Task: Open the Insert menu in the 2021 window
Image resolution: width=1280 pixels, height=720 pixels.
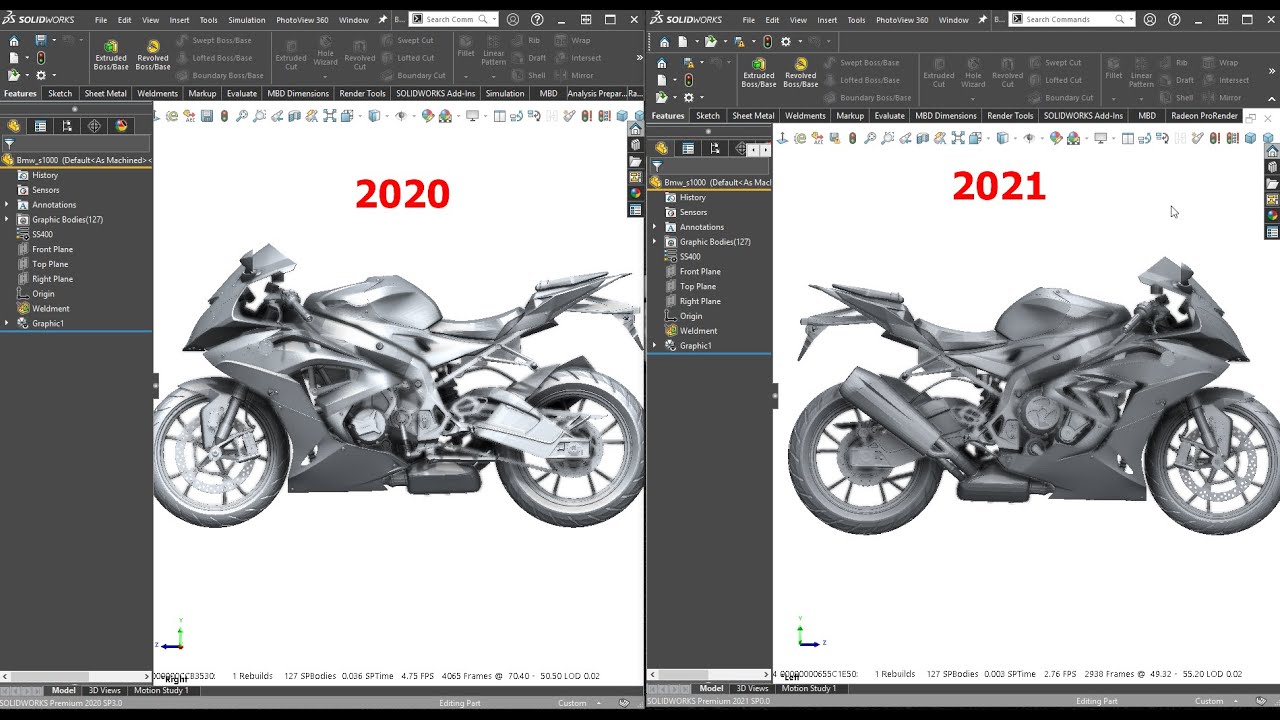Action: 827,19
